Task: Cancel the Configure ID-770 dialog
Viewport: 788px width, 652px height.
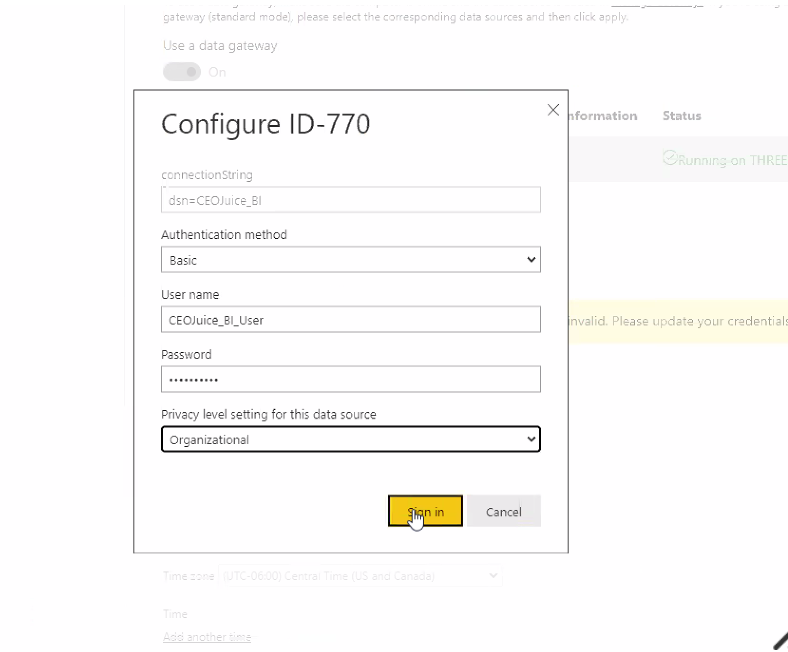Action: click(504, 511)
